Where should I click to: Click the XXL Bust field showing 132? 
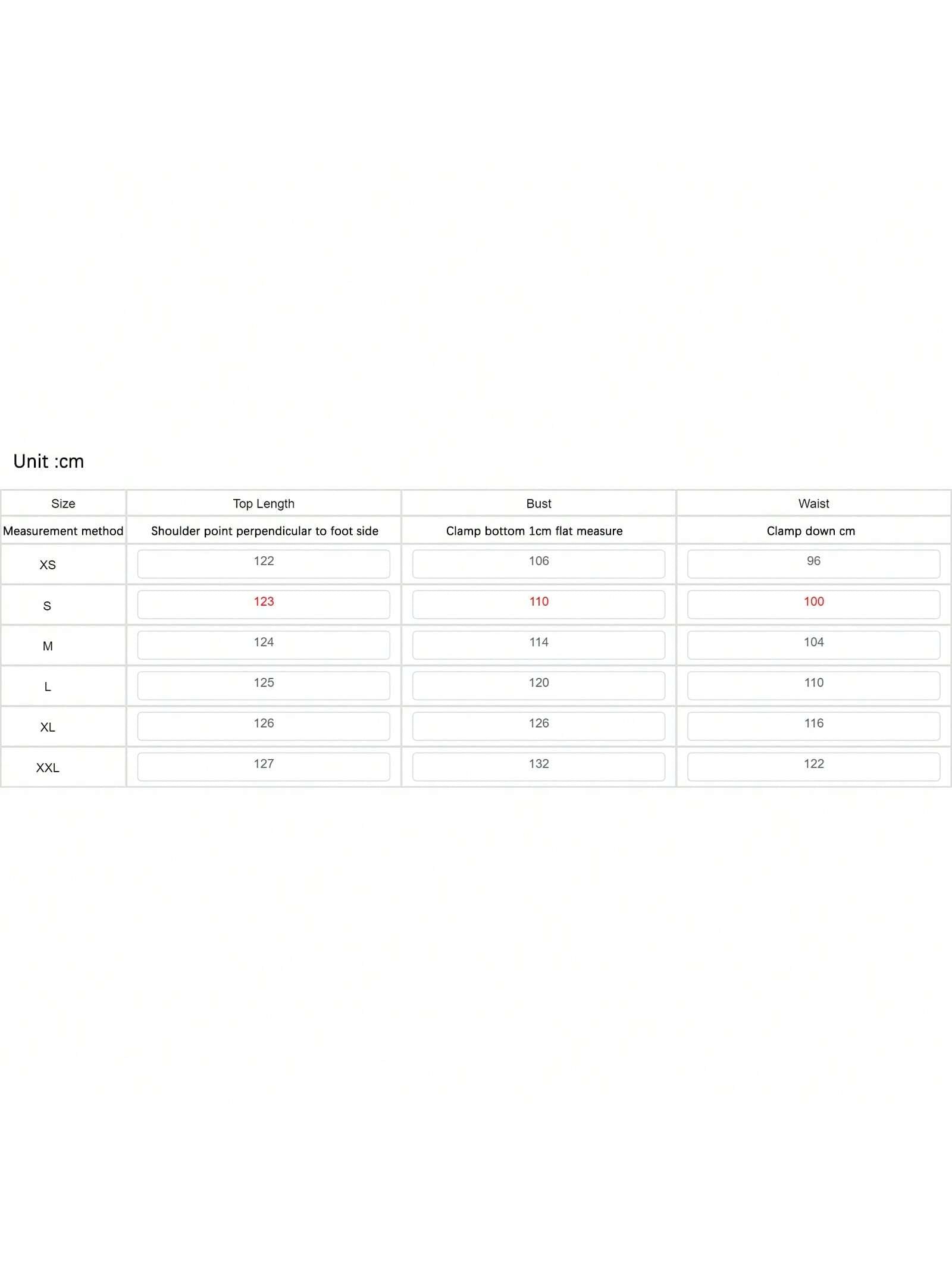538,766
